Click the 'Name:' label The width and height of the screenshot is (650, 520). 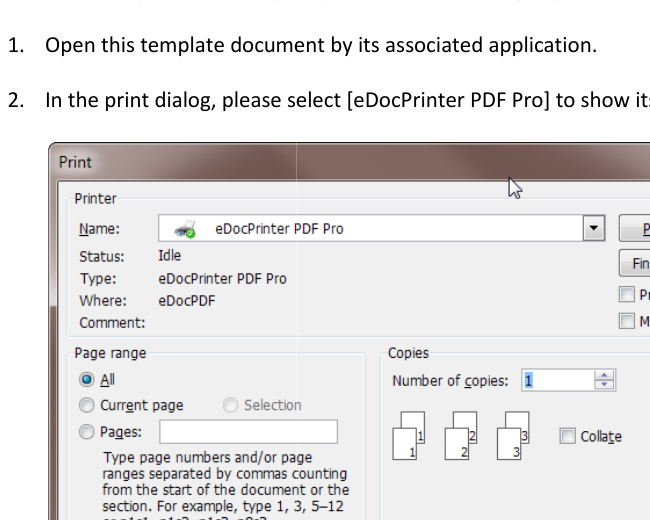tap(99, 229)
